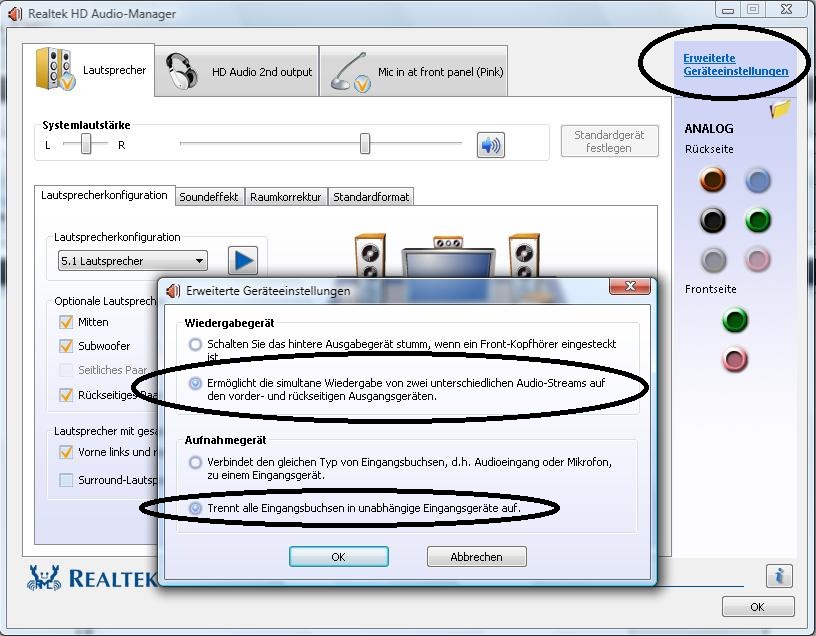Toggle Vorne links und rechts checkbox
The image size is (816, 636).
click(66, 452)
